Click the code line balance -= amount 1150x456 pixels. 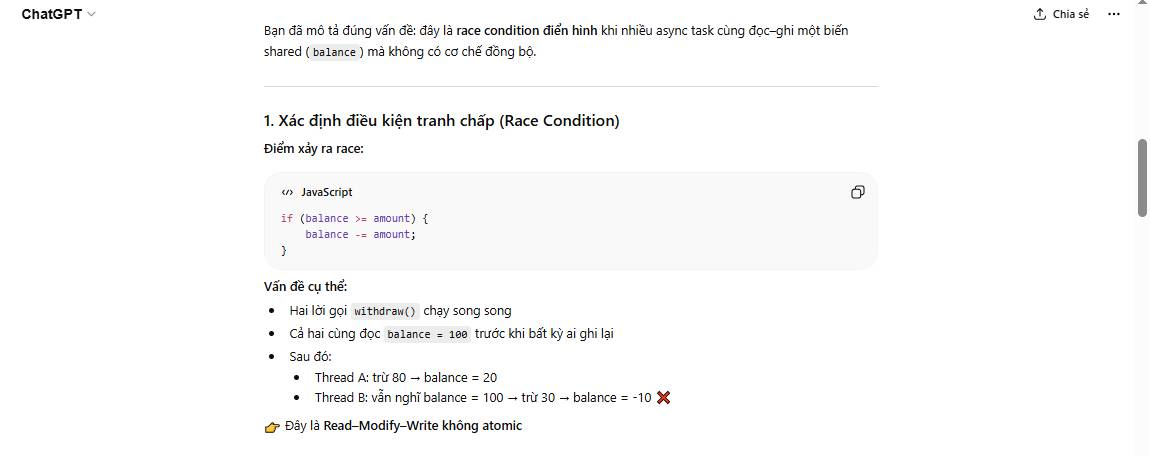pyautogui.click(x=359, y=234)
